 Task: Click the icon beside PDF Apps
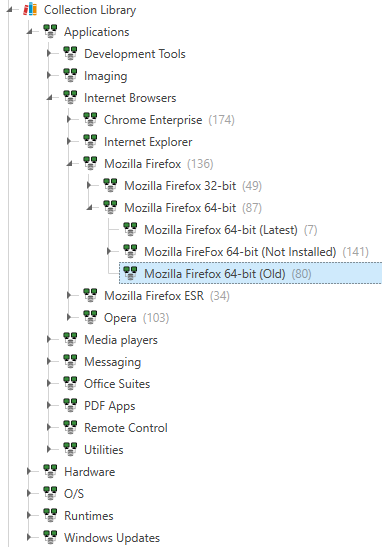point(70,405)
